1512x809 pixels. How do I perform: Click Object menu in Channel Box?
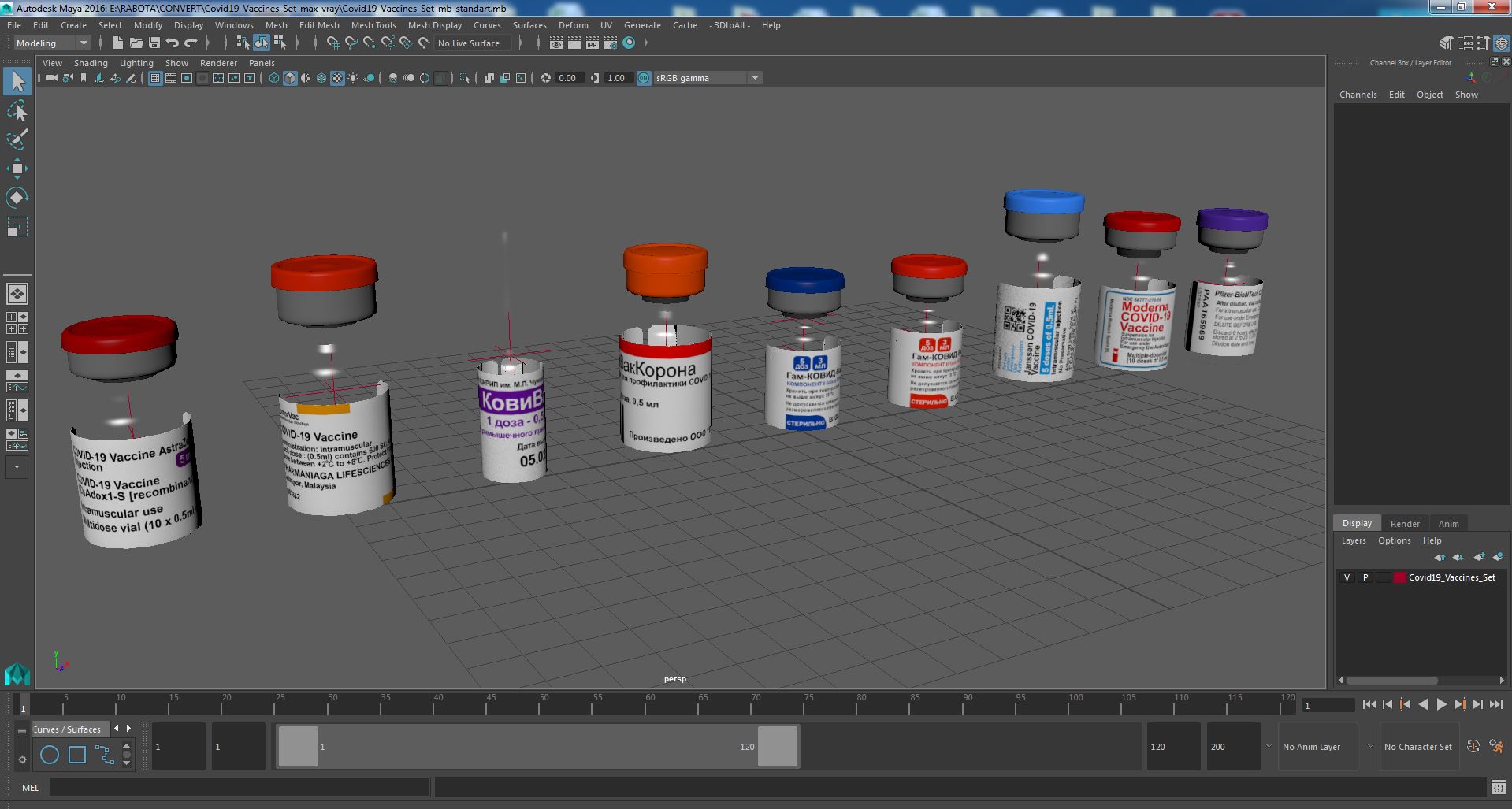(x=1429, y=95)
